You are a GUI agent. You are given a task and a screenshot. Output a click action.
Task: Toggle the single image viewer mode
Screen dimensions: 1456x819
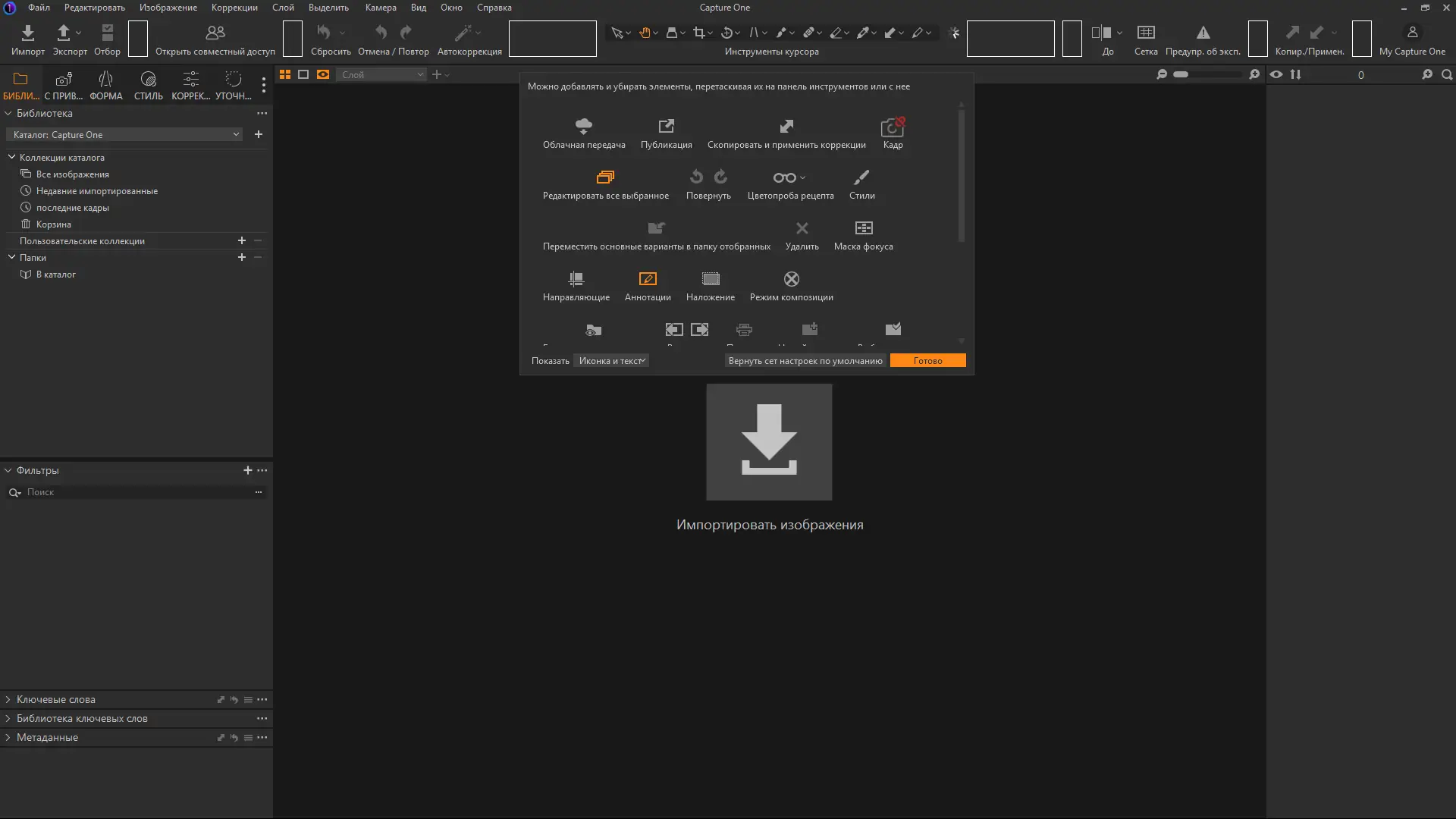pos(303,74)
